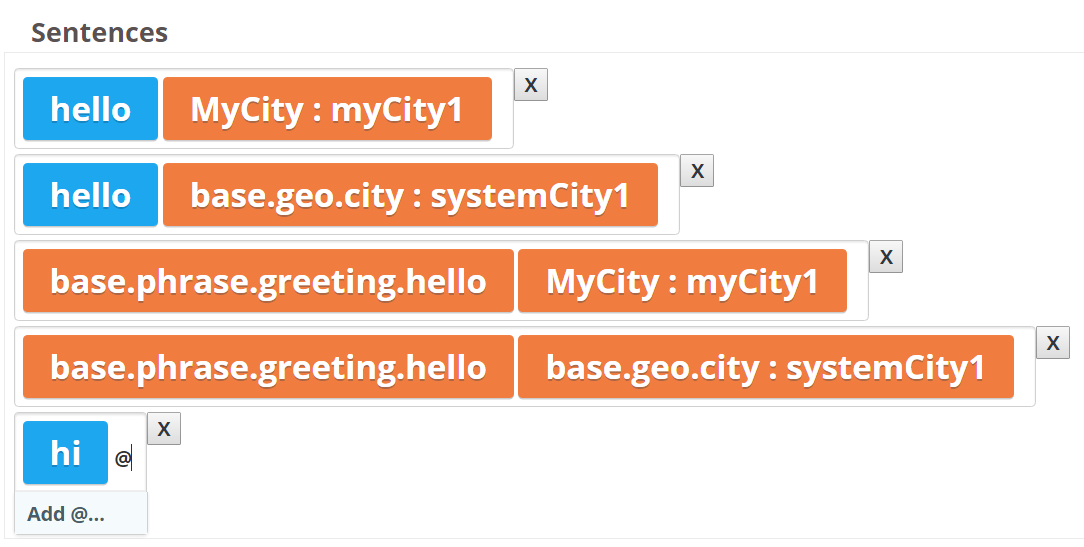Remove the 'hi' sentence with X
This screenshot has height=547, width=1084.
click(164, 428)
